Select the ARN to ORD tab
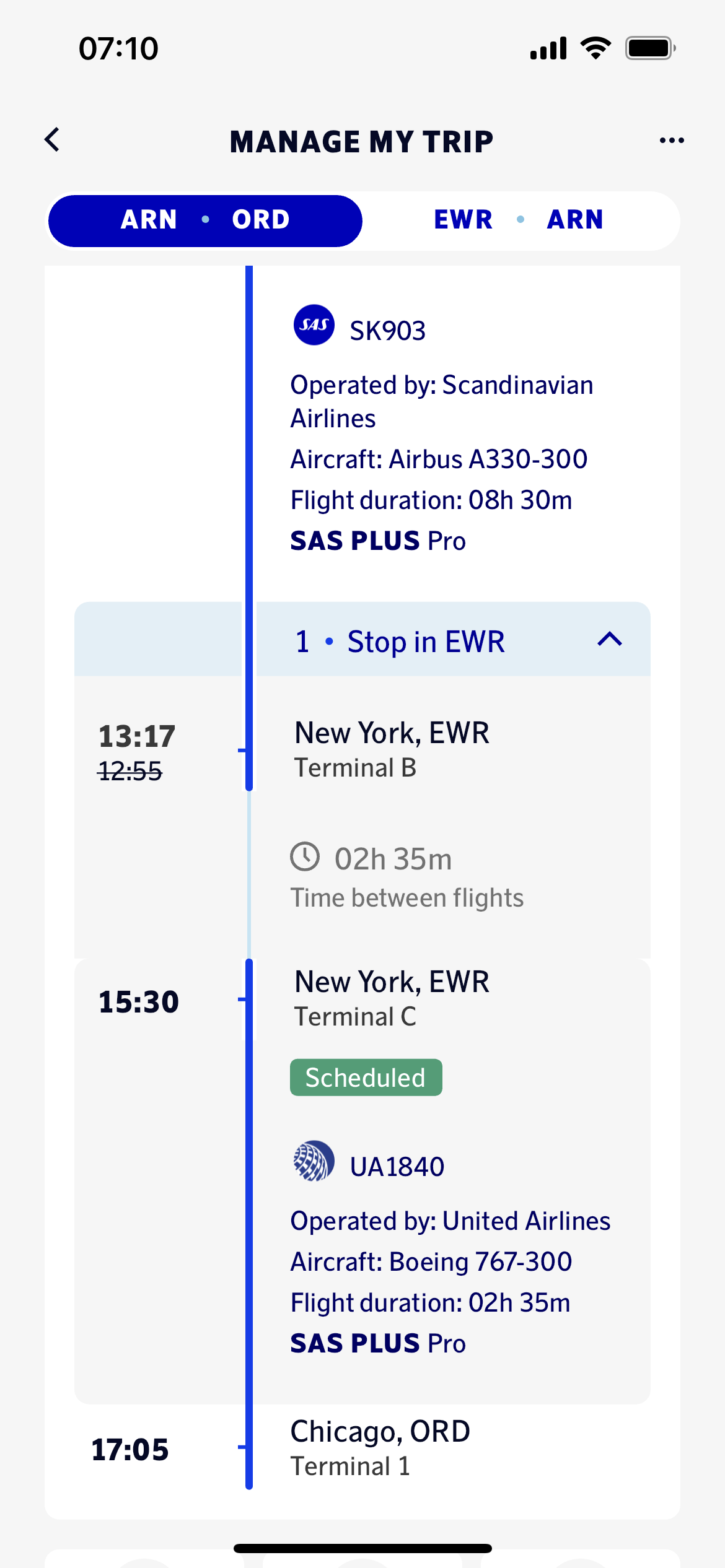The image size is (725, 1568). coord(205,220)
